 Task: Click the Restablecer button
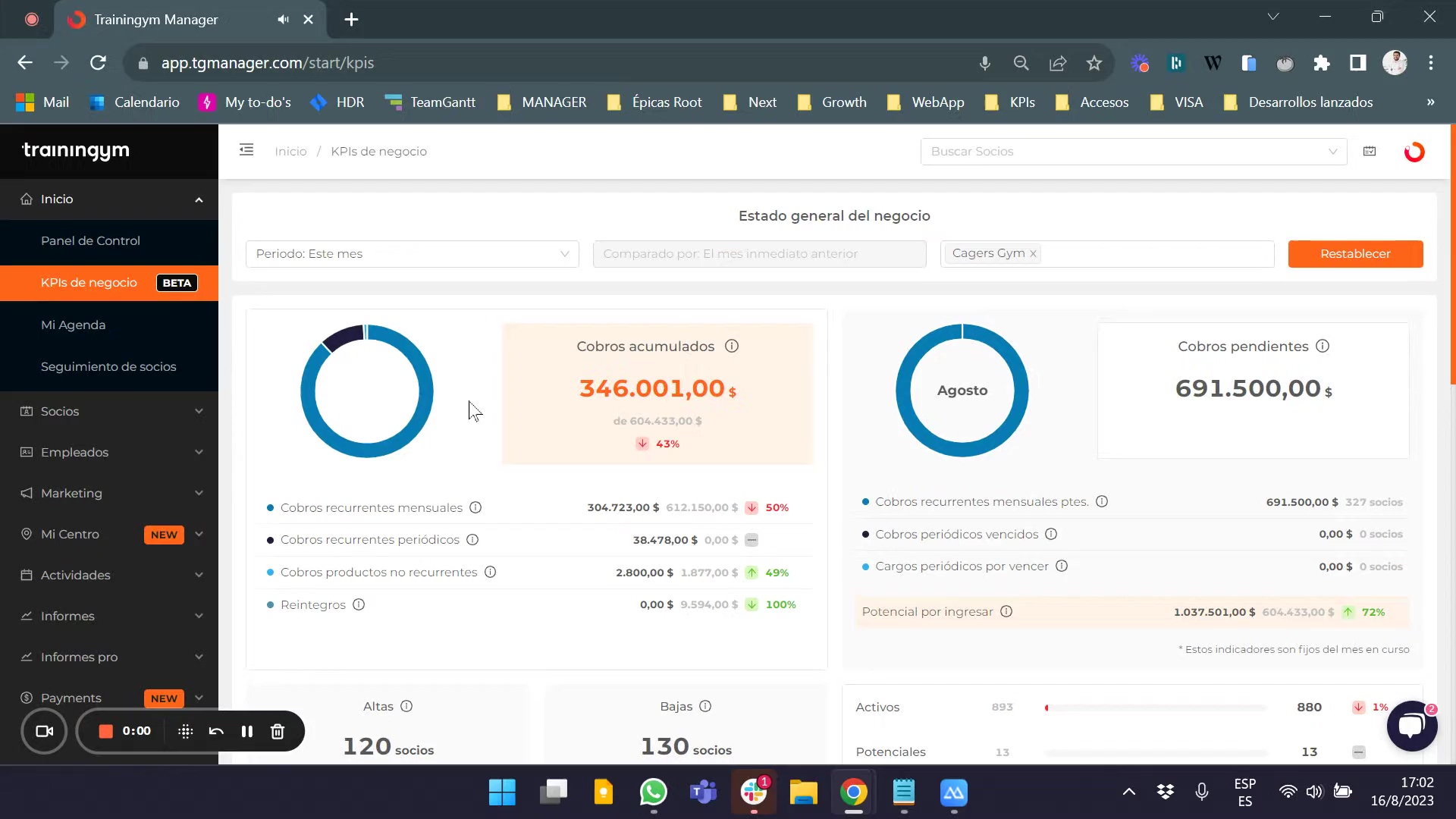(1356, 253)
